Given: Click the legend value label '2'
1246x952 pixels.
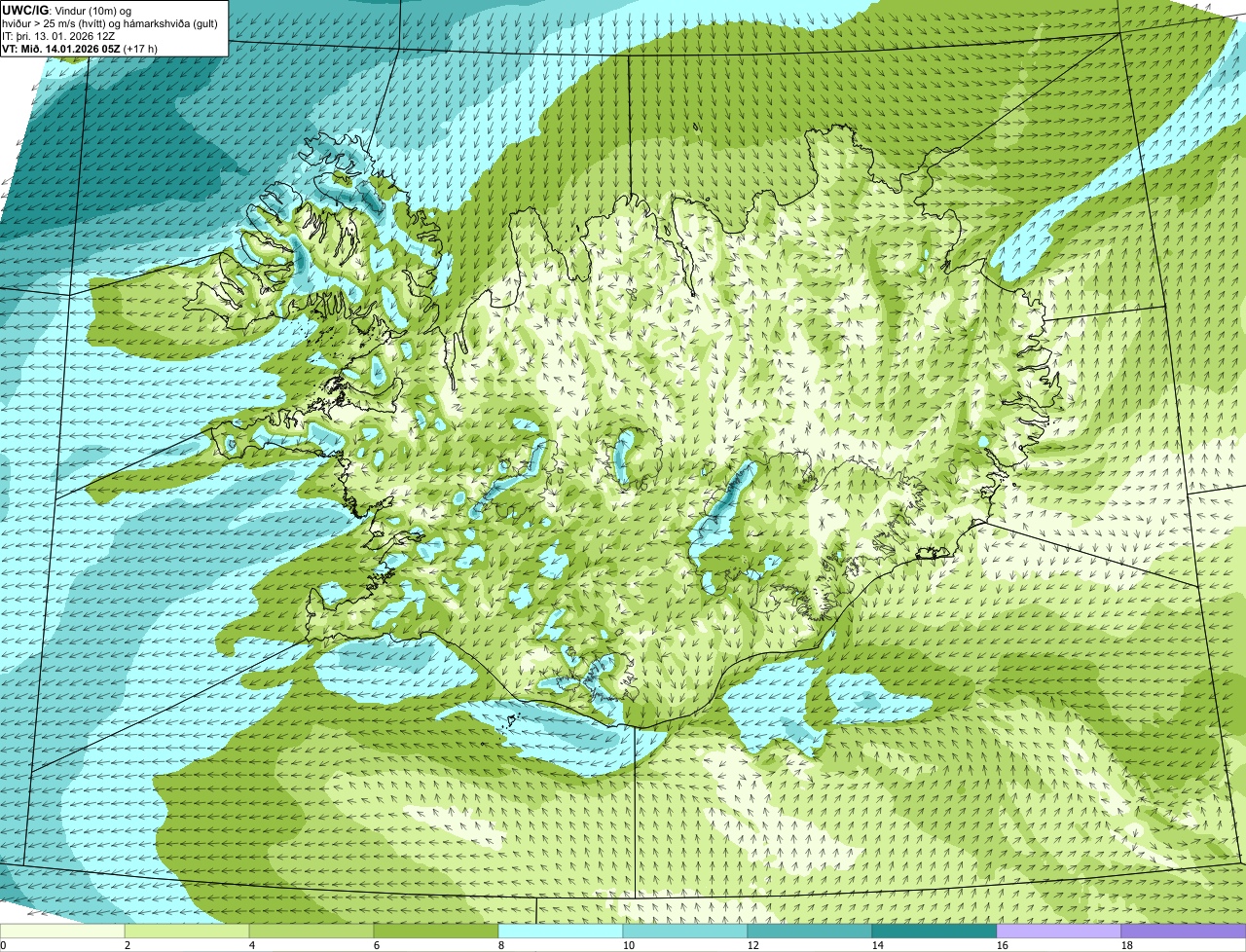Looking at the screenshot, I should pyautogui.click(x=128, y=945).
